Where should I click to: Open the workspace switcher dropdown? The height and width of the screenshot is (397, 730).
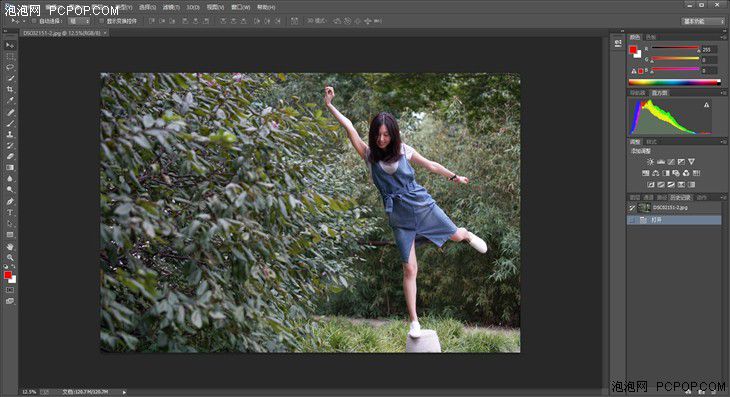pos(703,21)
